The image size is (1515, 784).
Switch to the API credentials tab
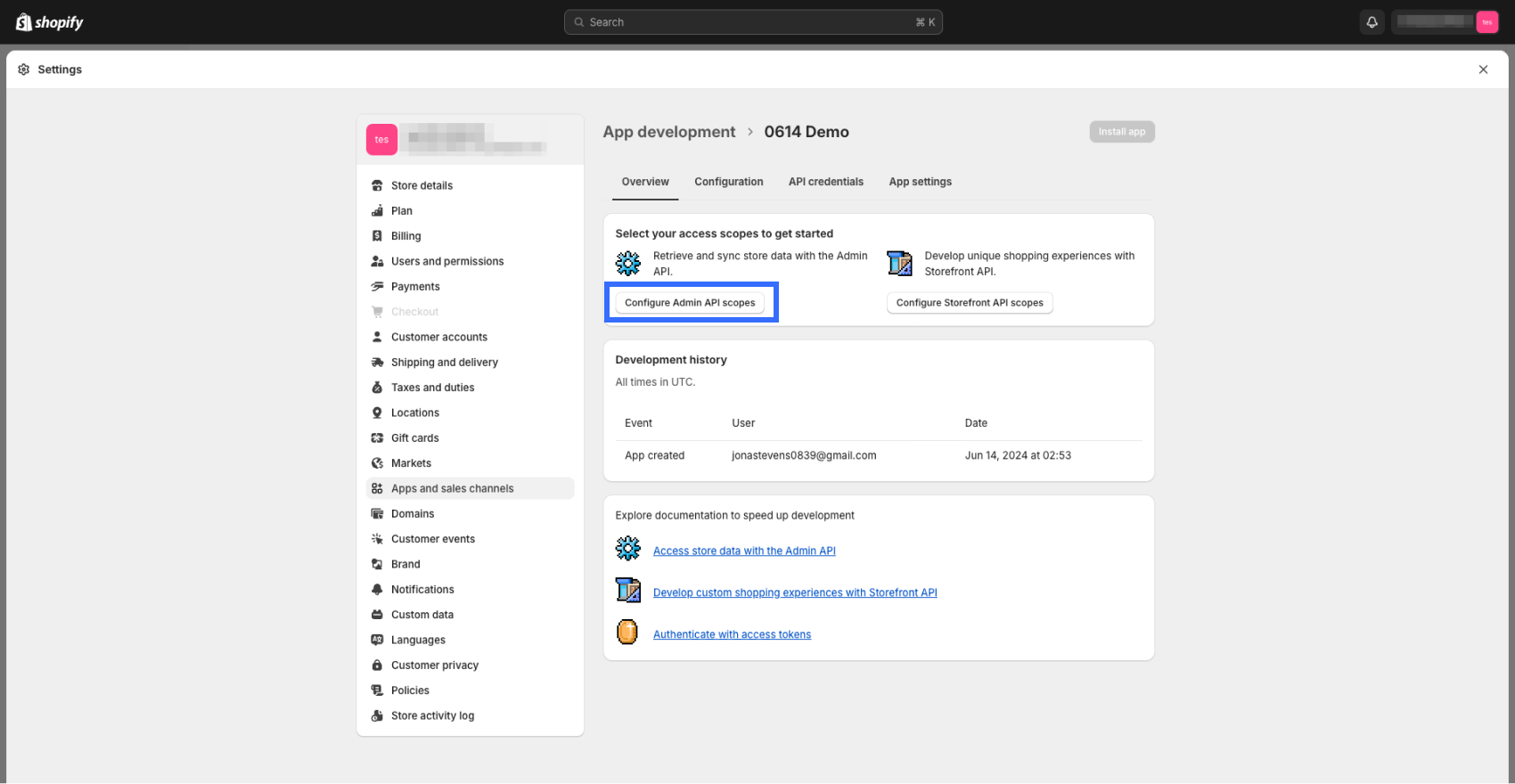825,182
